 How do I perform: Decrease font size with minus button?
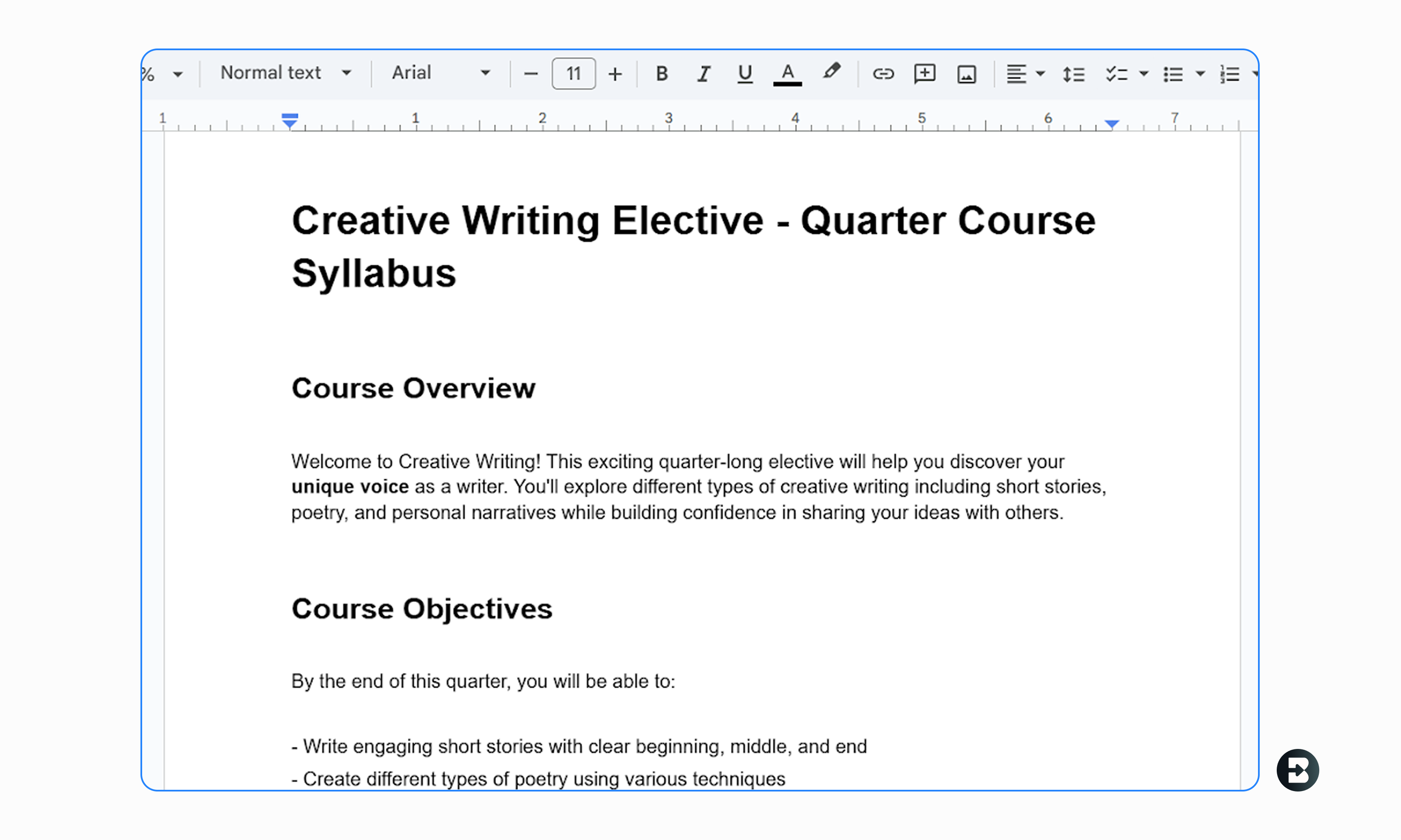click(x=530, y=74)
